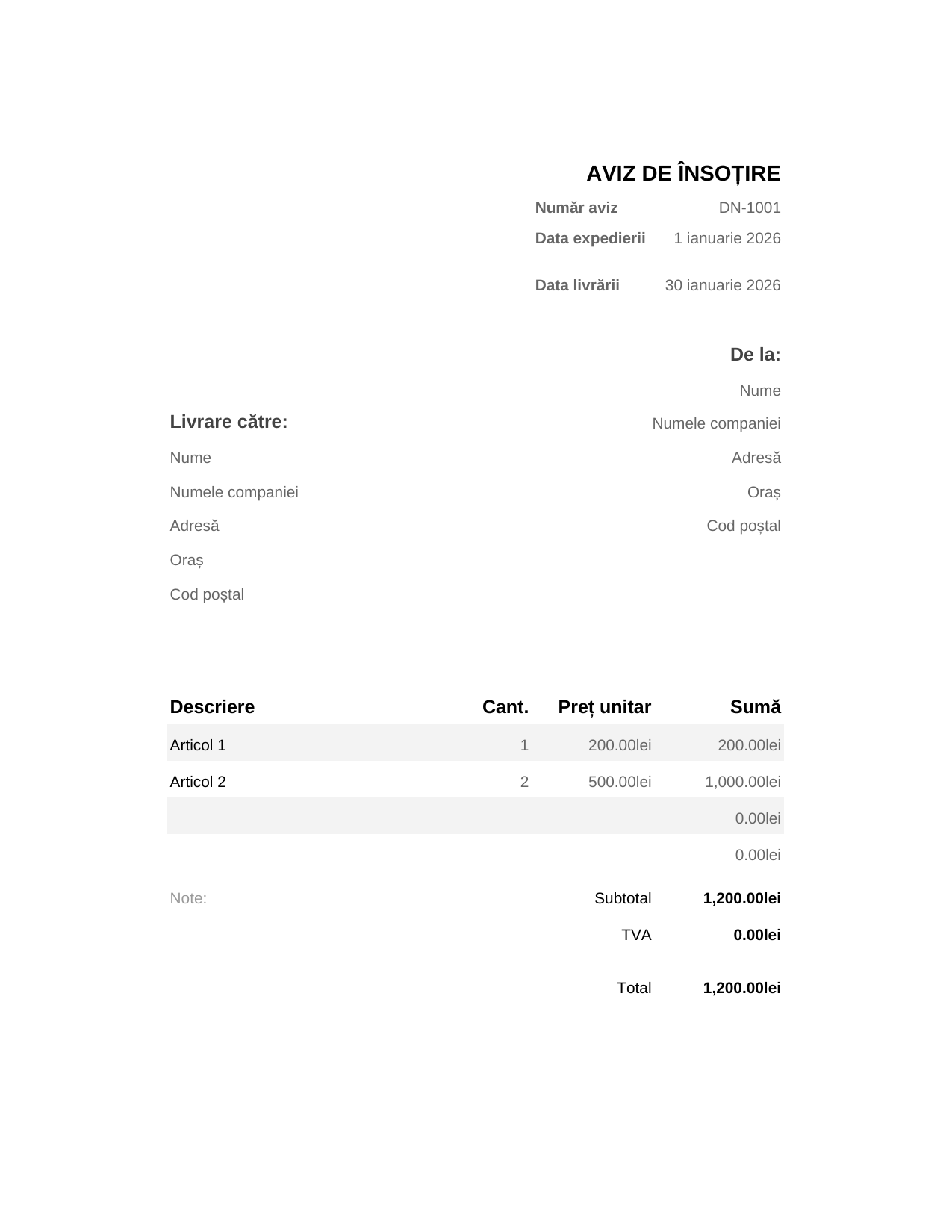Image resolution: width=952 pixels, height=1232 pixels.
Task: Click the Cod poștal field under De la
Action: [743, 526]
